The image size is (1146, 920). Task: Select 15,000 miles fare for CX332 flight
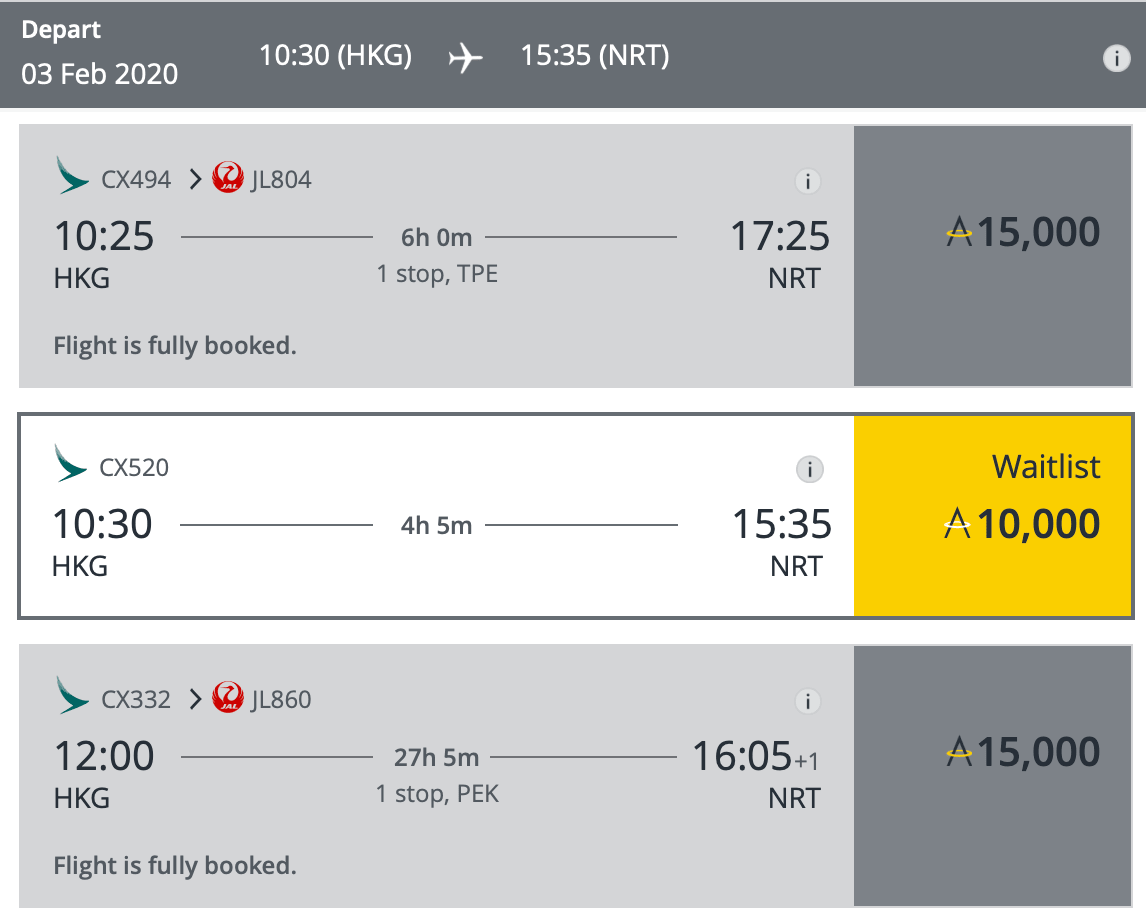point(993,776)
